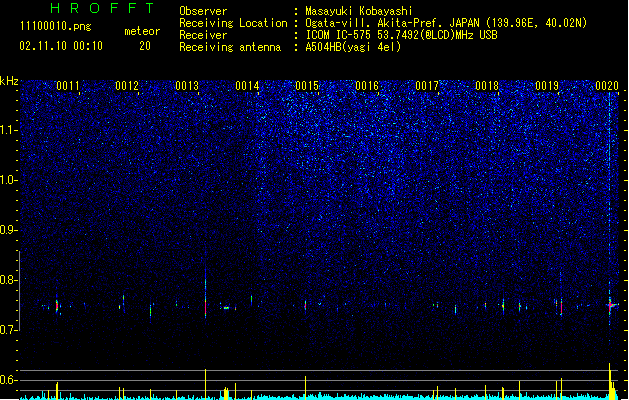Click the Receiving Location label

click(233, 23)
